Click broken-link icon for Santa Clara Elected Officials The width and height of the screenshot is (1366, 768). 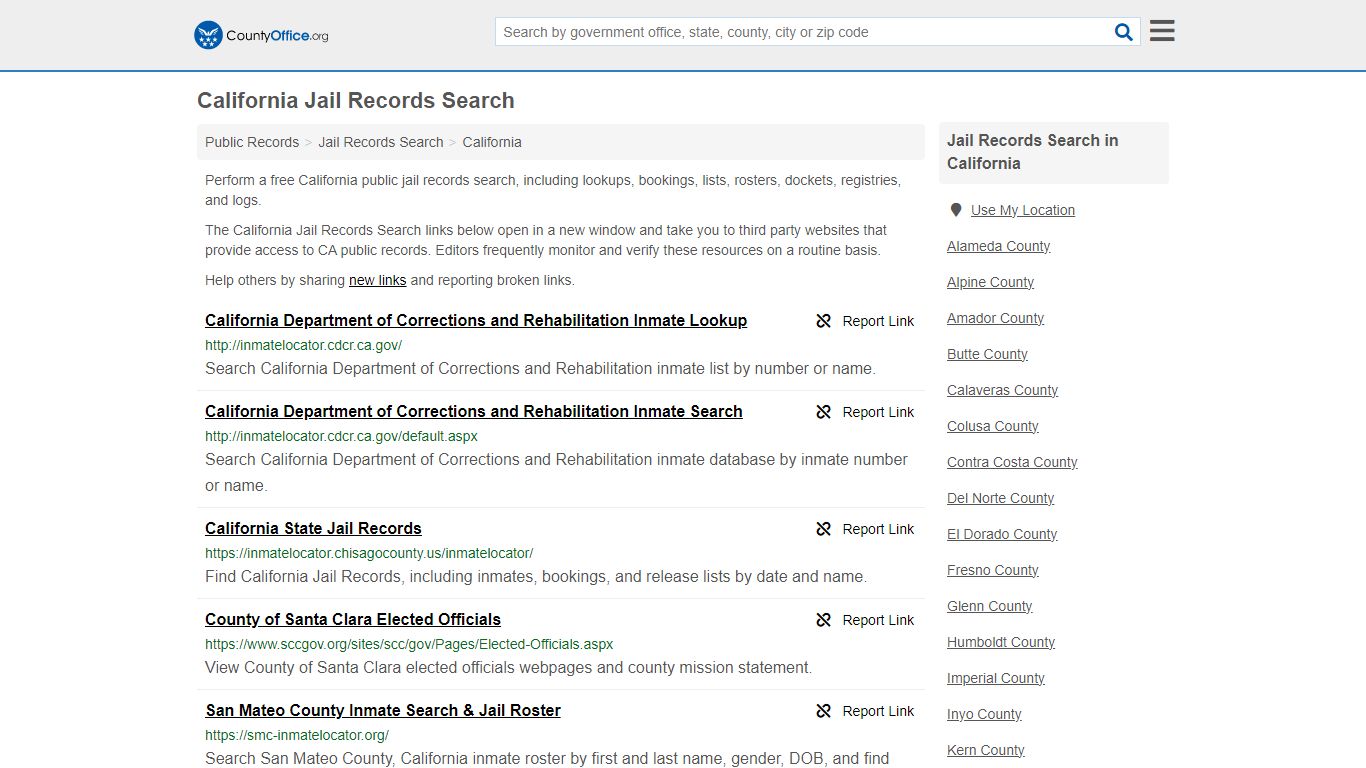click(x=824, y=620)
